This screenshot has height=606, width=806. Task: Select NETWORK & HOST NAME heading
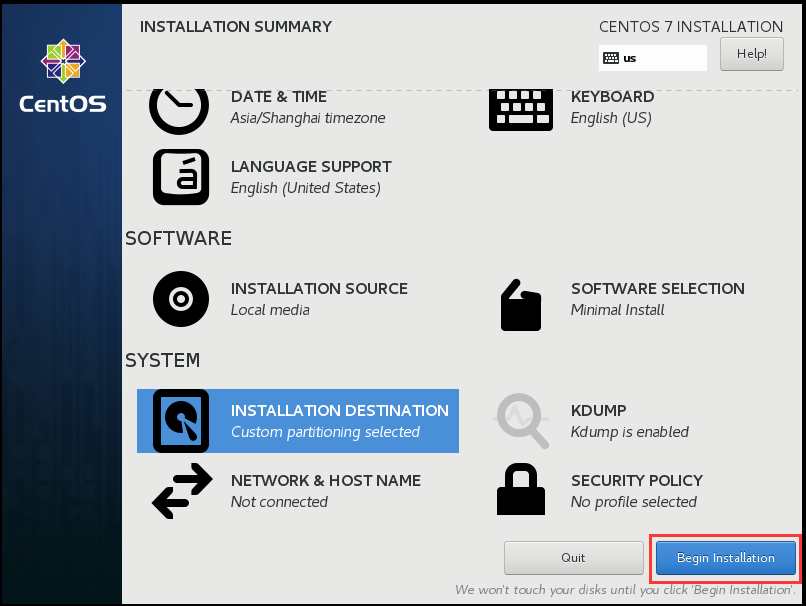click(326, 481)
